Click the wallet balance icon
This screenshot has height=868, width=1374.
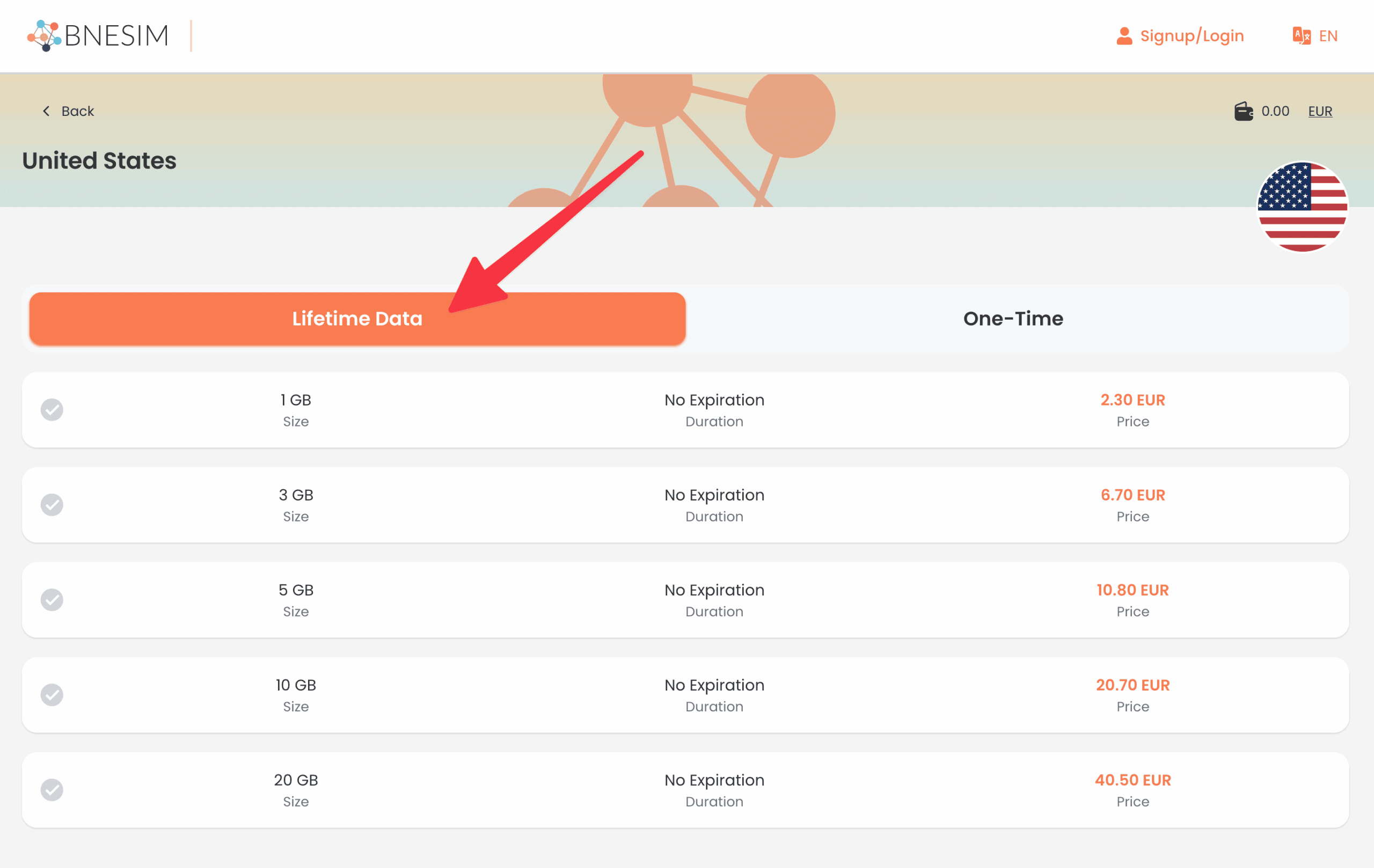1244,111
